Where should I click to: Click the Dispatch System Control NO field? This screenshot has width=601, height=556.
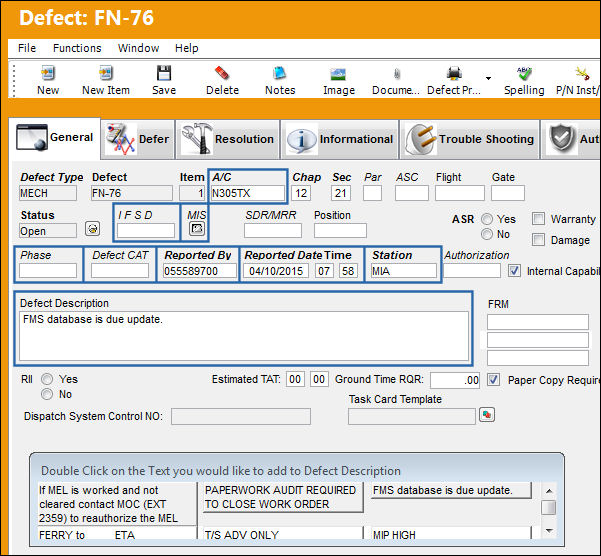[241, 416]
